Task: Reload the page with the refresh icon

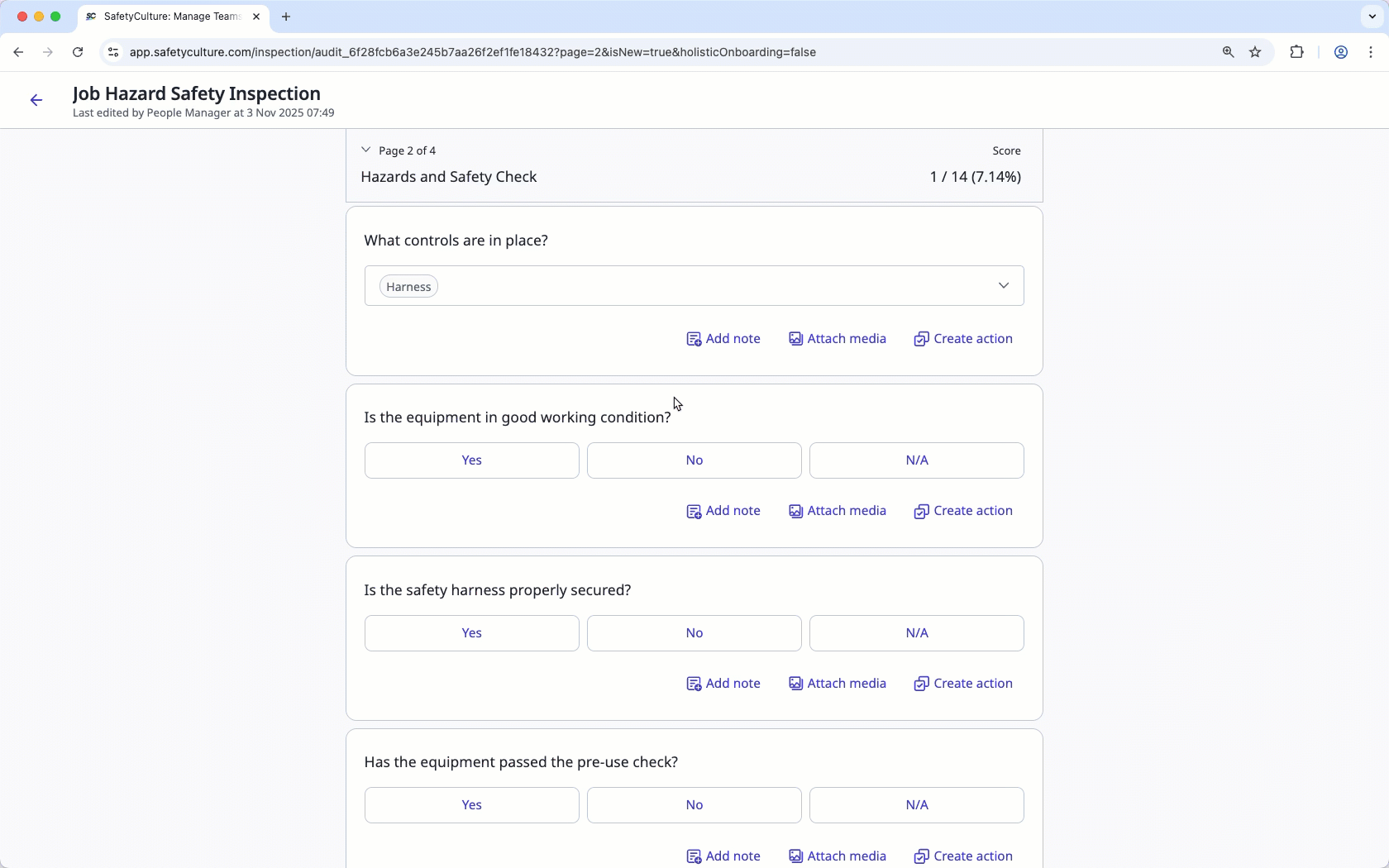Action: (78, 52)
